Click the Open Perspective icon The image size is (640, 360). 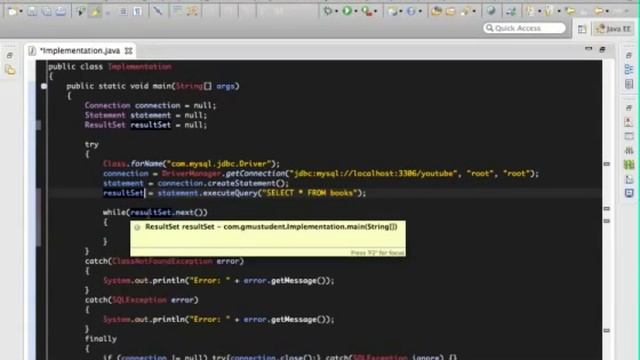582,29
